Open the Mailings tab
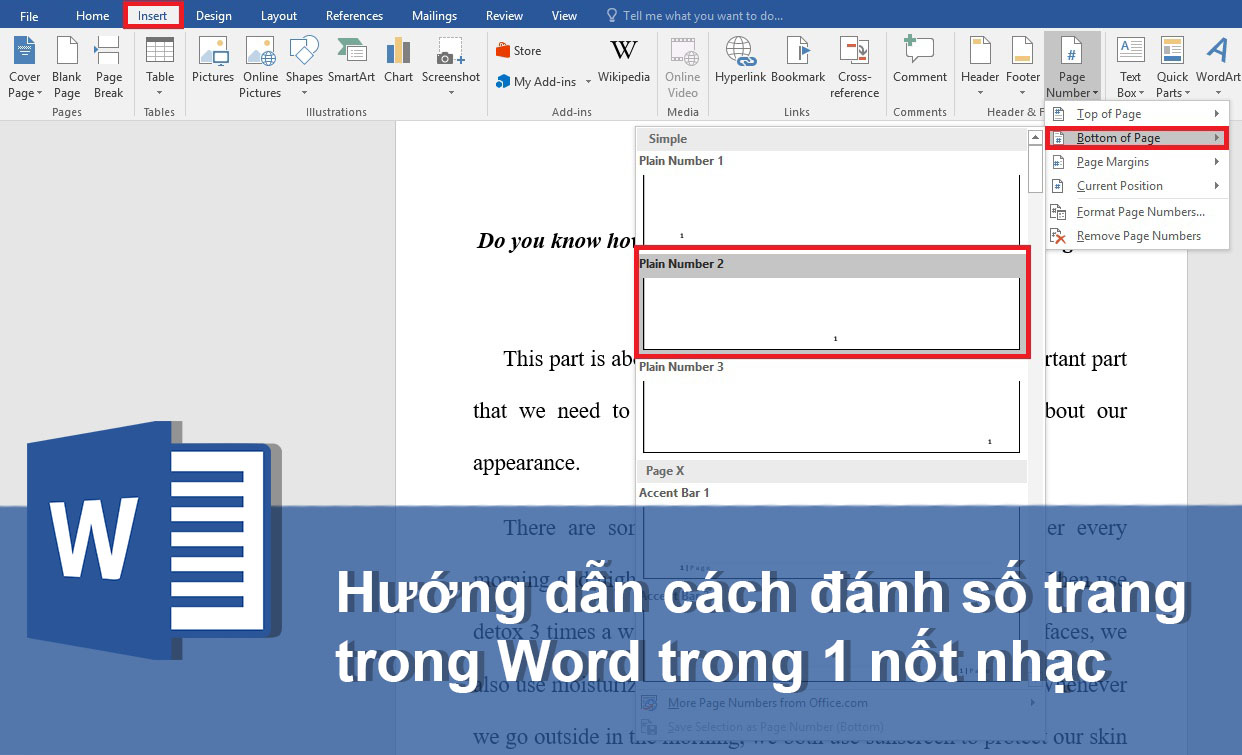The image size is (1242, 755). point(434,16)
